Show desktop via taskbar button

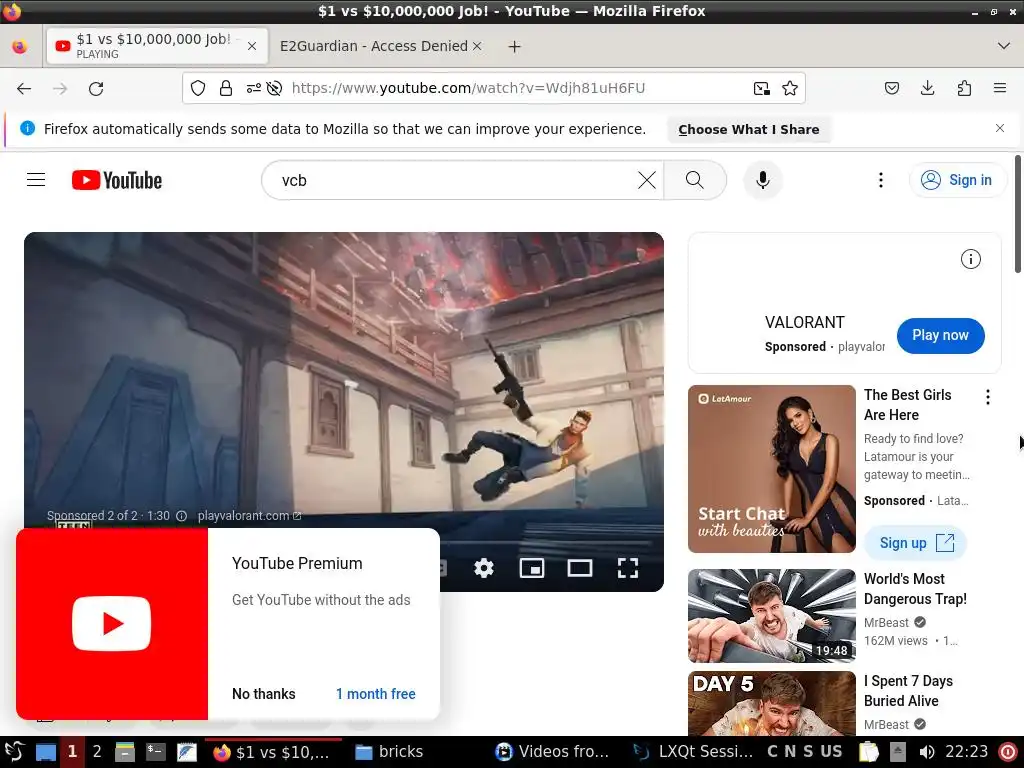(x=45, y=752)
